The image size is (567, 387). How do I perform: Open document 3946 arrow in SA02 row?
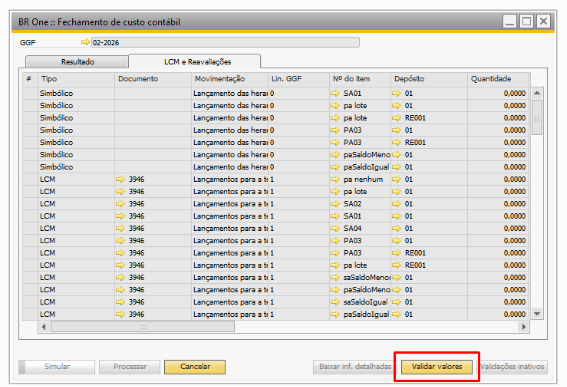tap(120, 204)
